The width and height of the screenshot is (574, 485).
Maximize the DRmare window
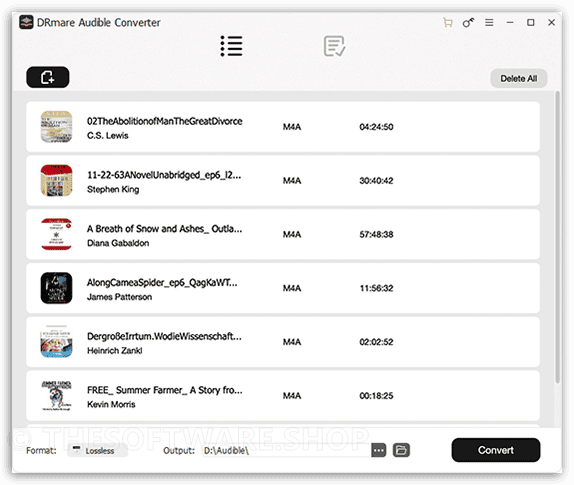coord(530,23)
